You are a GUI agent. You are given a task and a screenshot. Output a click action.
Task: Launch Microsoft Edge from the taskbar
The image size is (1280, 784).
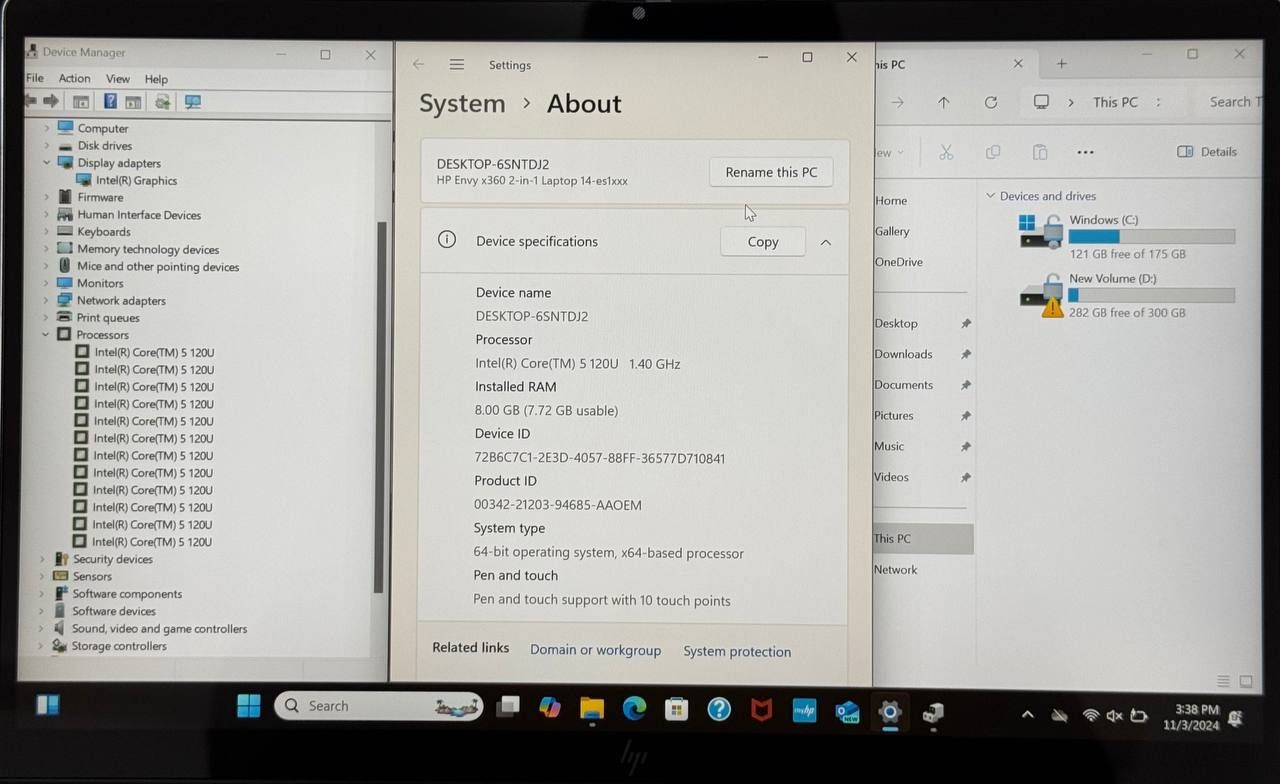[634, 709]
